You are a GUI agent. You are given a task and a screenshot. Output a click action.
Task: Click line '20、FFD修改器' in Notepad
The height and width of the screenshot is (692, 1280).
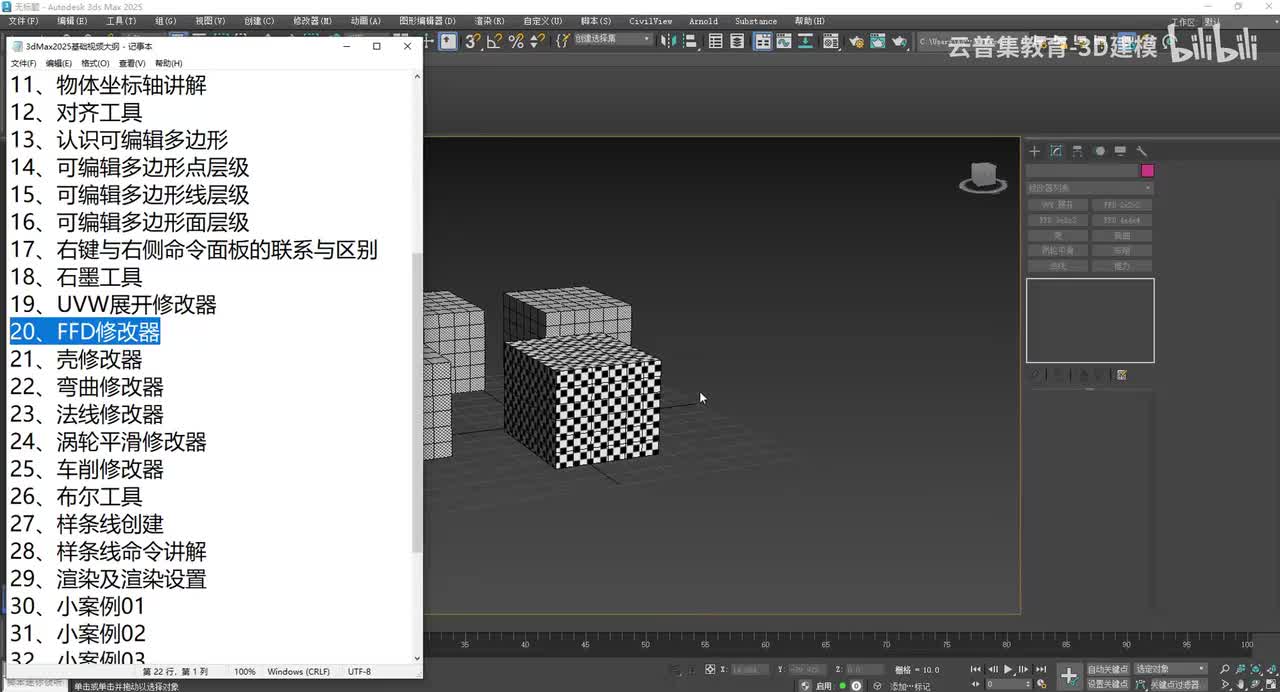(85, 332)
